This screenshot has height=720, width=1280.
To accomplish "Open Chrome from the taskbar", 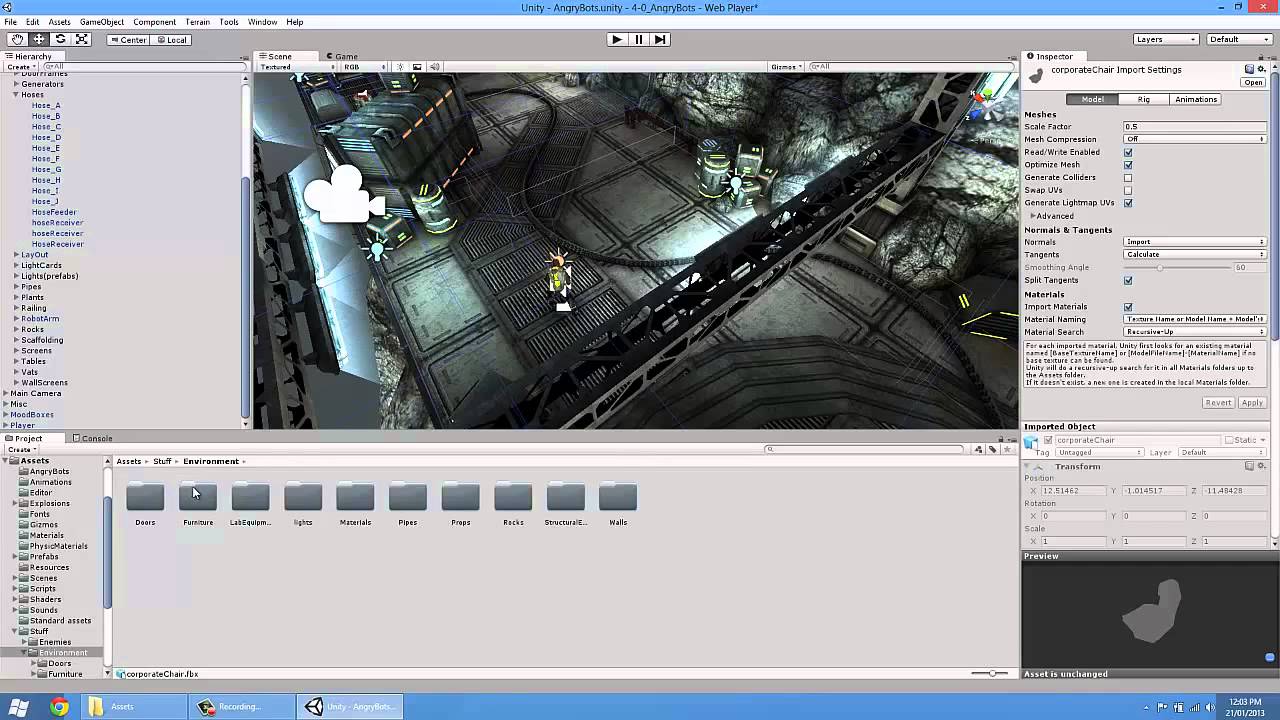I will 59,707.
